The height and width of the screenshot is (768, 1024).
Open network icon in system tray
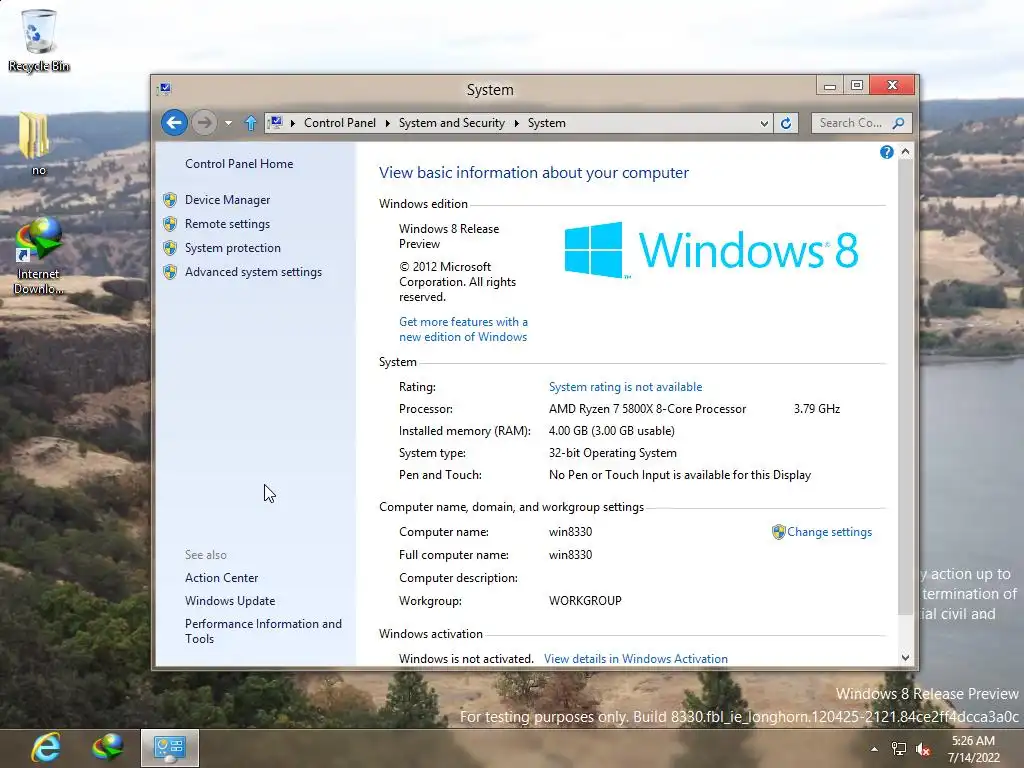899,749
